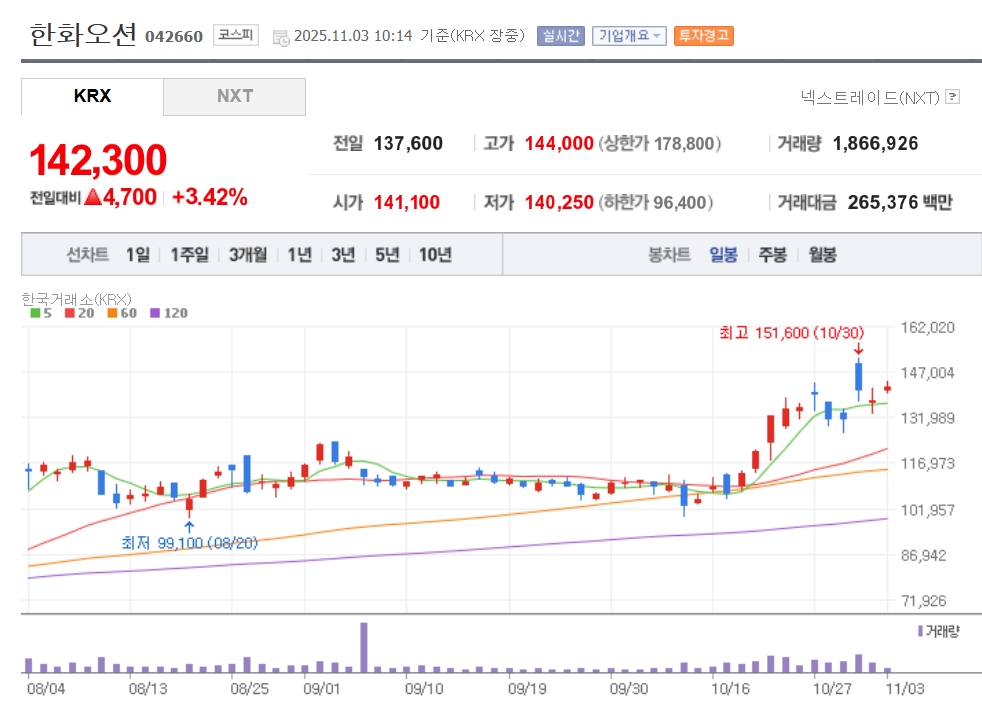Click the previous close value 137,600

(408, 143)
